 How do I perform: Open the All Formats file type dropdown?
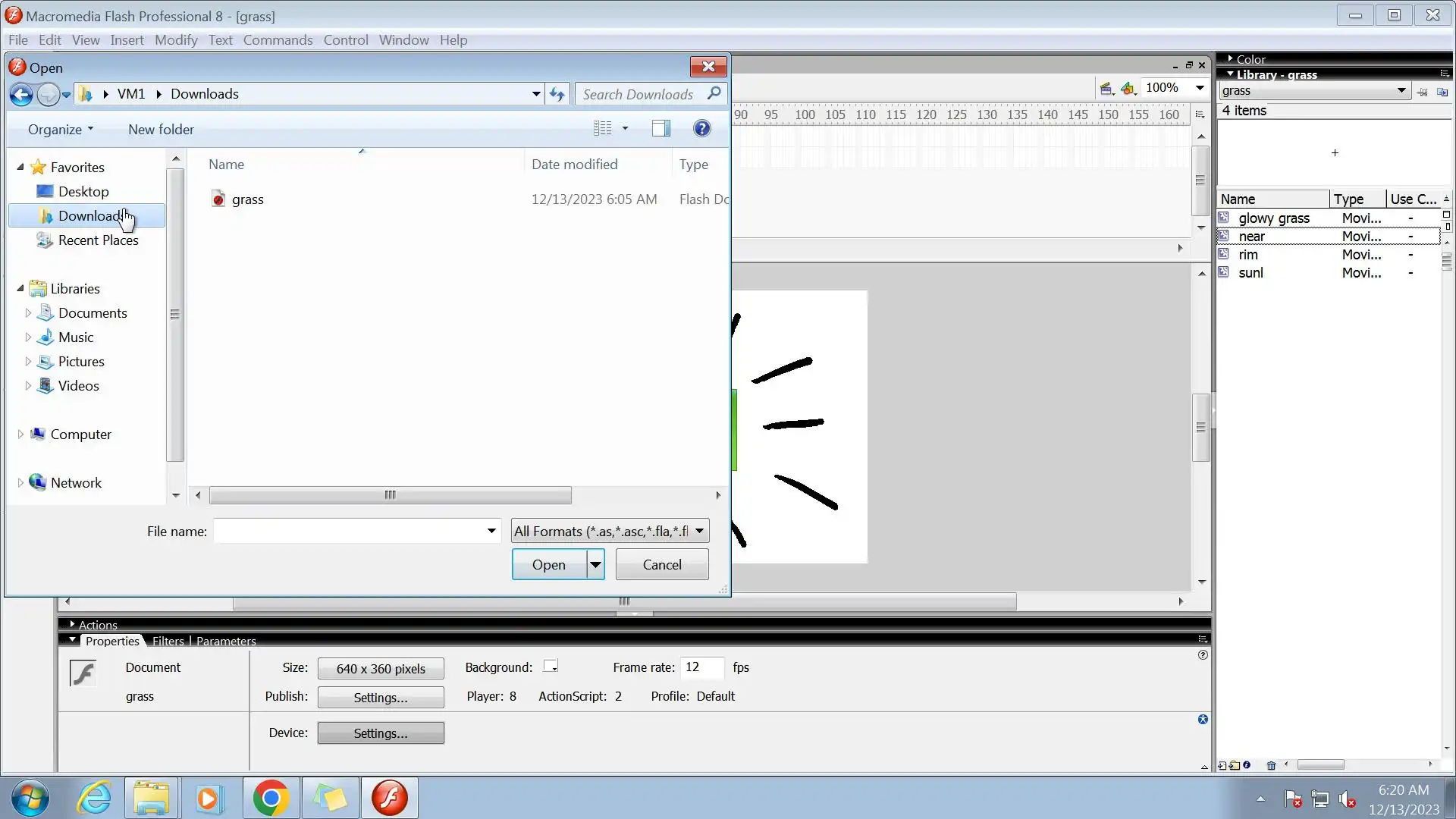[x=699, y=531]
